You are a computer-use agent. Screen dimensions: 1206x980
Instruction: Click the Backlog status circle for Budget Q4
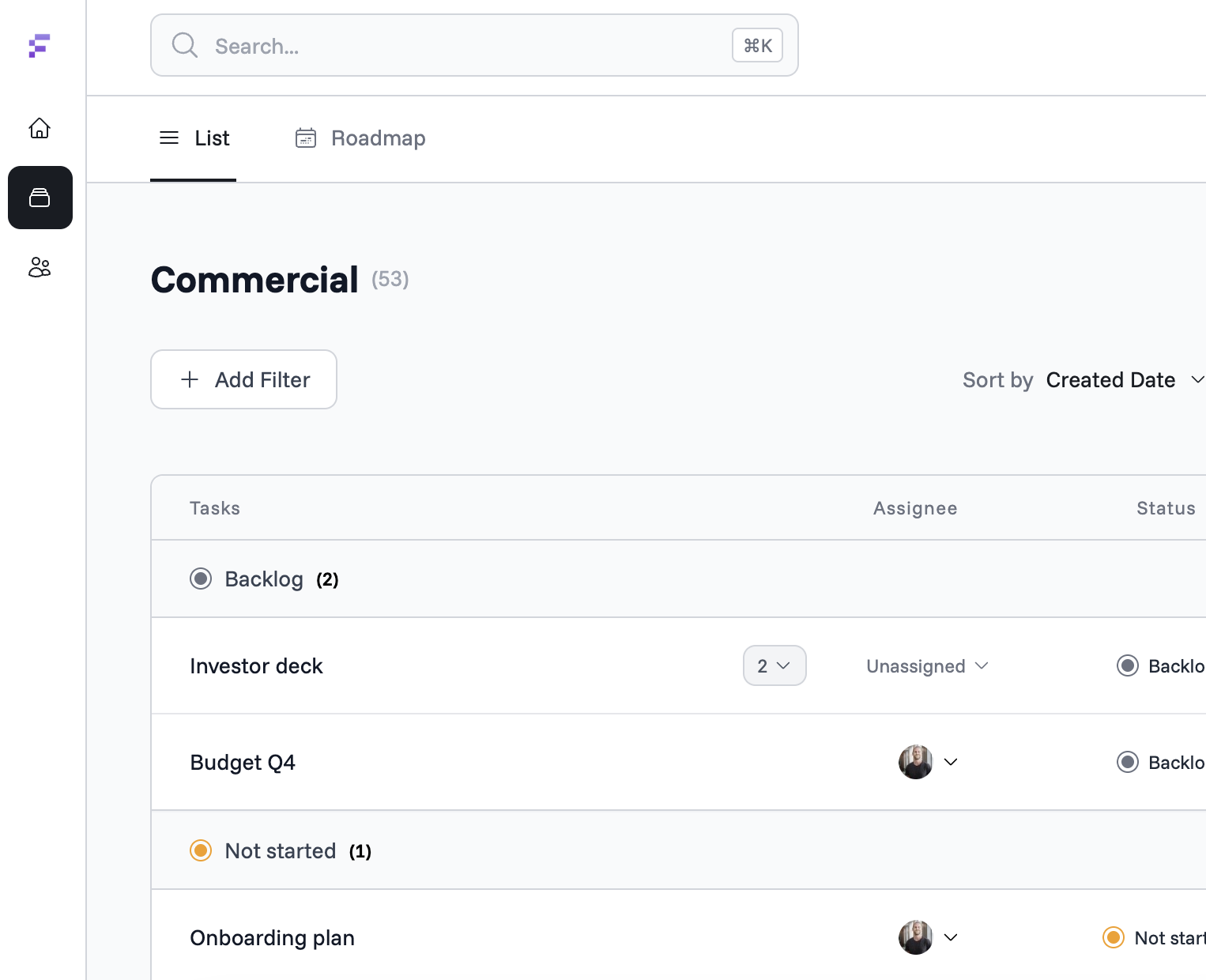pyautogui.click(x=1128, y=762)
